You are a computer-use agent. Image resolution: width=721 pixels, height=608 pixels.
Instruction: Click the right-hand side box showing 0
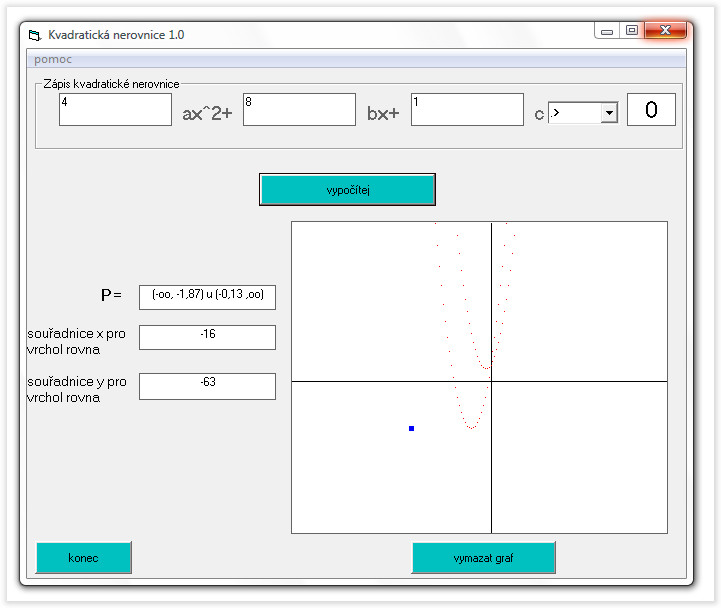[x=651, y=109]
